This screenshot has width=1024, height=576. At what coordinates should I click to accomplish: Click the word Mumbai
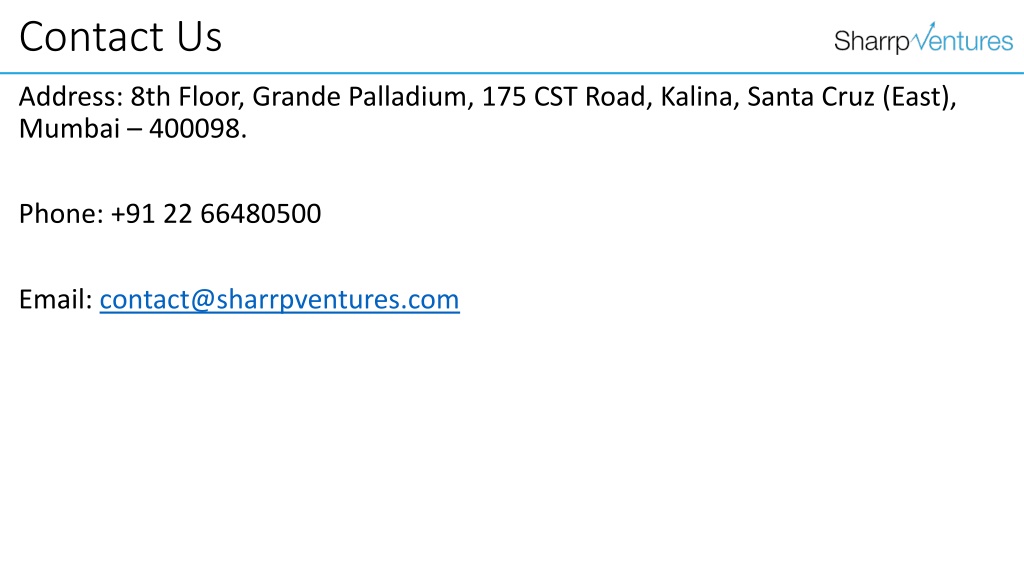[x=69, y=129]
